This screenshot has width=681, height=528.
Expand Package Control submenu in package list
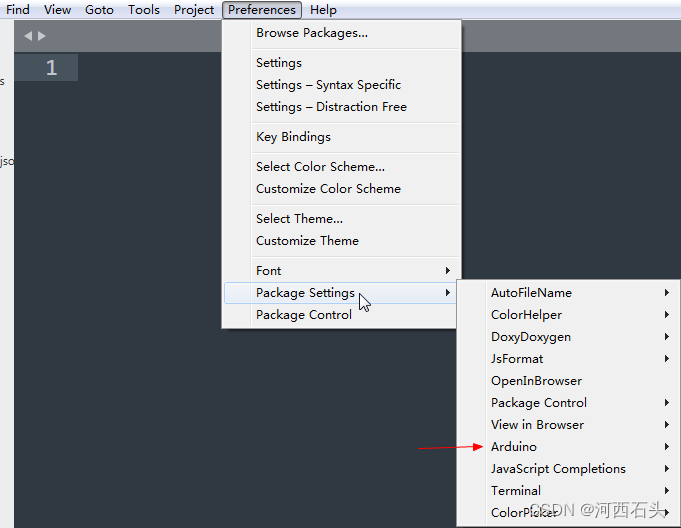pyautogui.click(x=569, y=403)
